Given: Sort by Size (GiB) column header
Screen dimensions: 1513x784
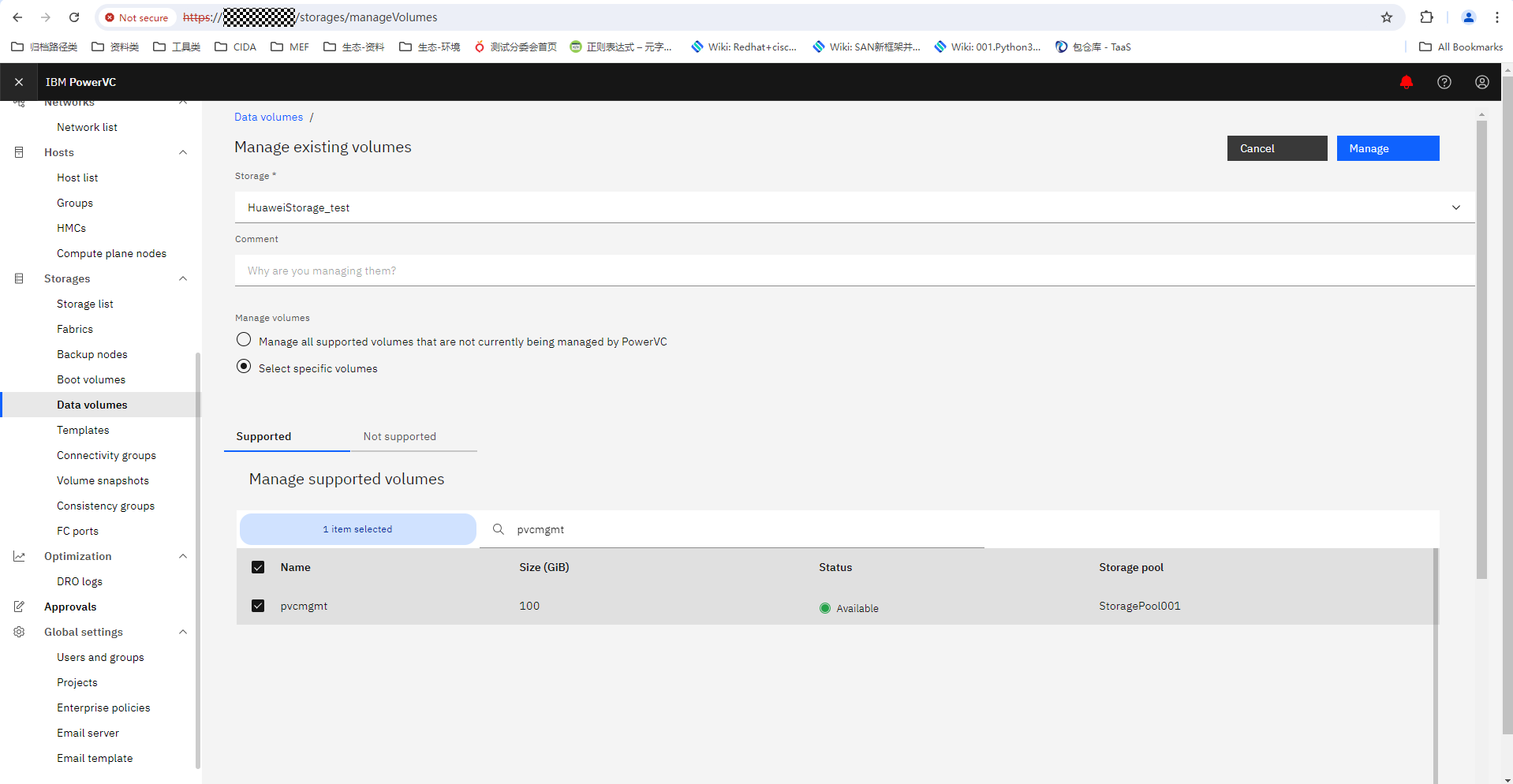Looking at the screenshot, I should 544,567.
